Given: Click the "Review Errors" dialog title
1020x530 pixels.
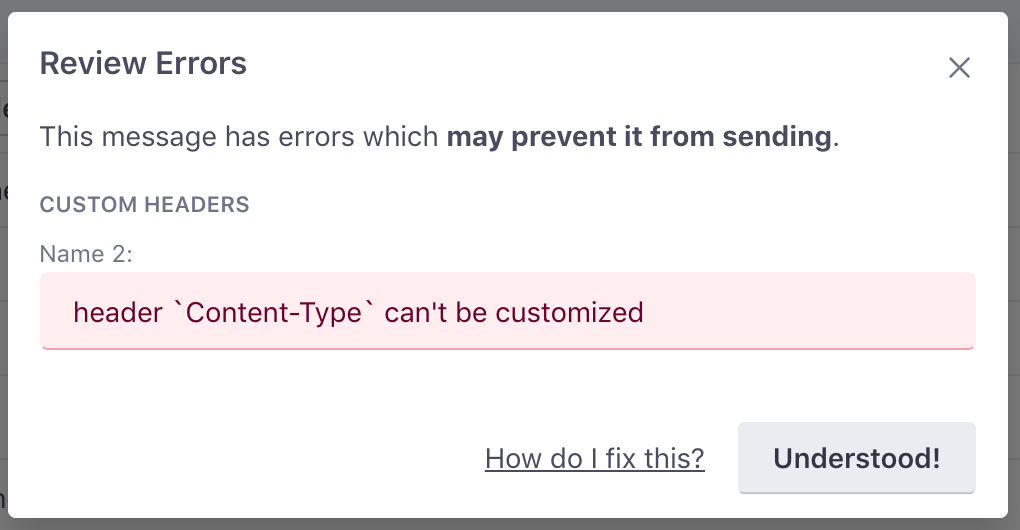Looking at the screenshot, I should [143, 64].
